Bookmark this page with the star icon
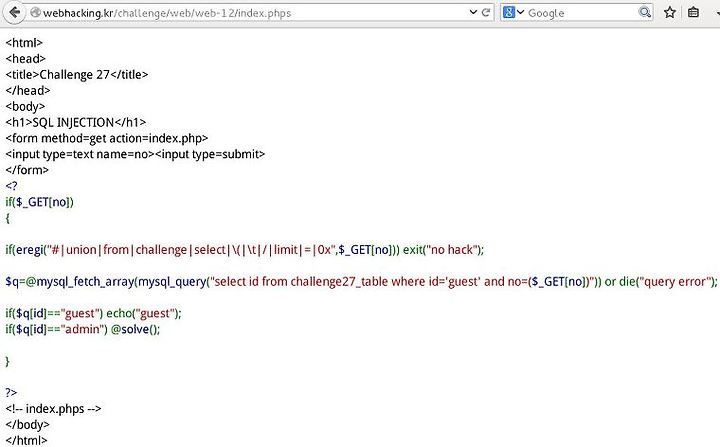This screenshot has width=720, height=447. point(669,12)
